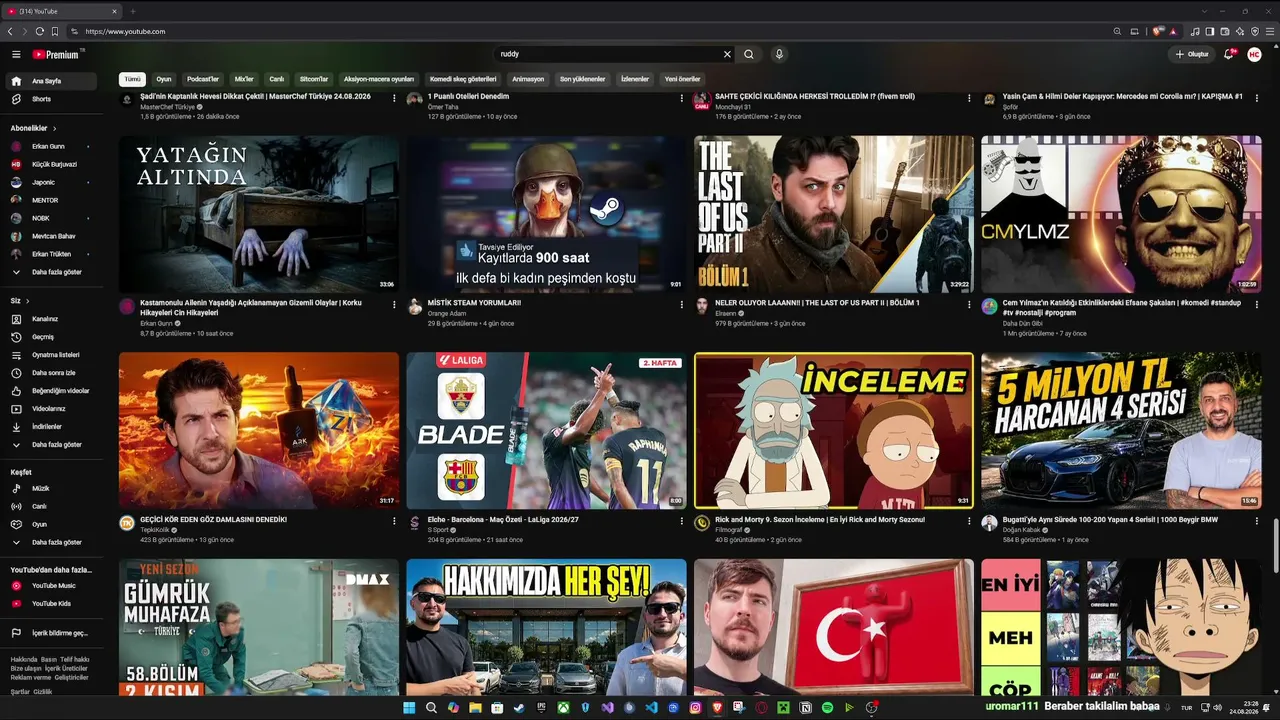The width and height of the screenshot is (1280, 720).
Task: Open Visual Studio Code from the taskbar
Action: (651, 708)
